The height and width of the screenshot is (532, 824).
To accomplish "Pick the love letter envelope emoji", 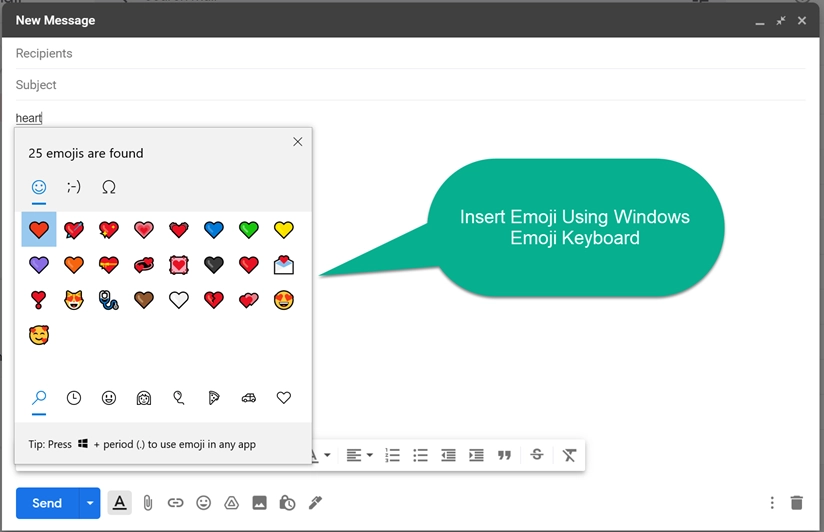I will click(x=284, y=264).
